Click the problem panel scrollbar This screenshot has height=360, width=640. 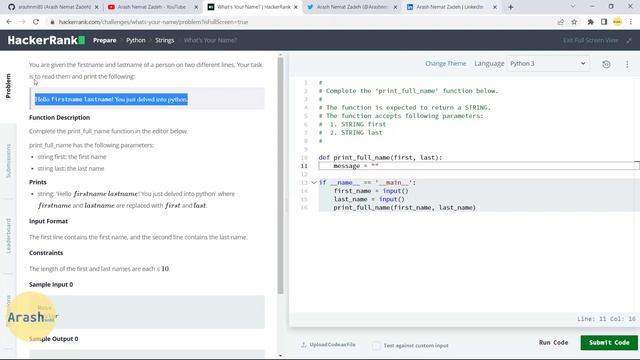click(280, 176)
